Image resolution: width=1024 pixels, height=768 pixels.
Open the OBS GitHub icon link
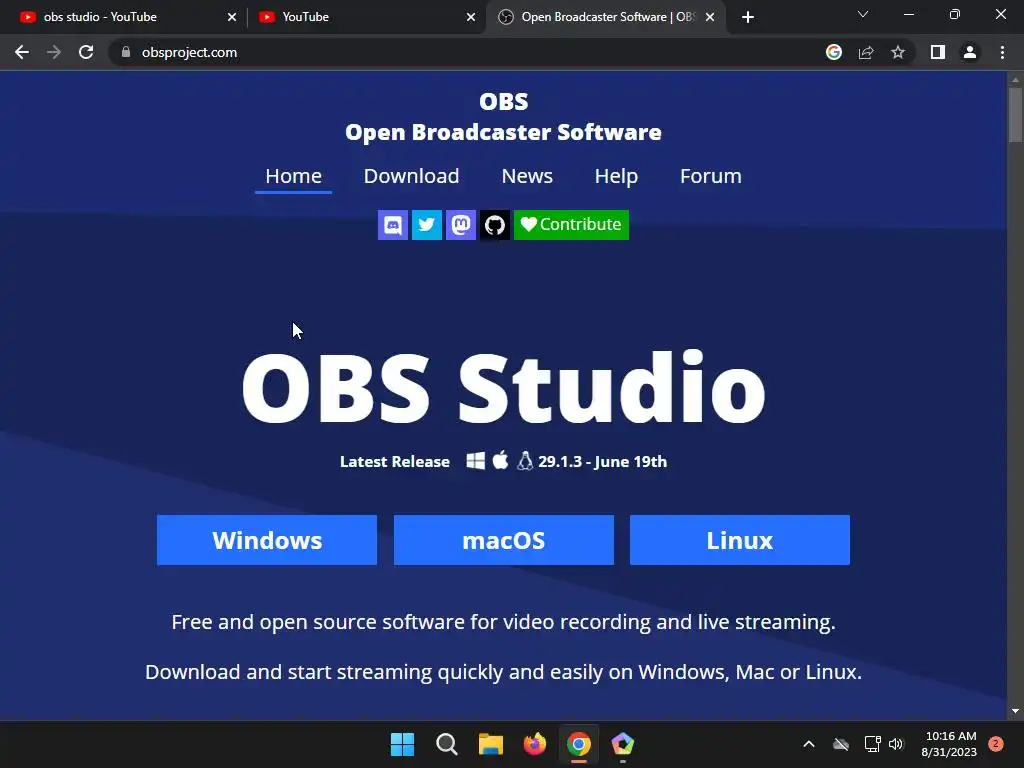[494, 225]
